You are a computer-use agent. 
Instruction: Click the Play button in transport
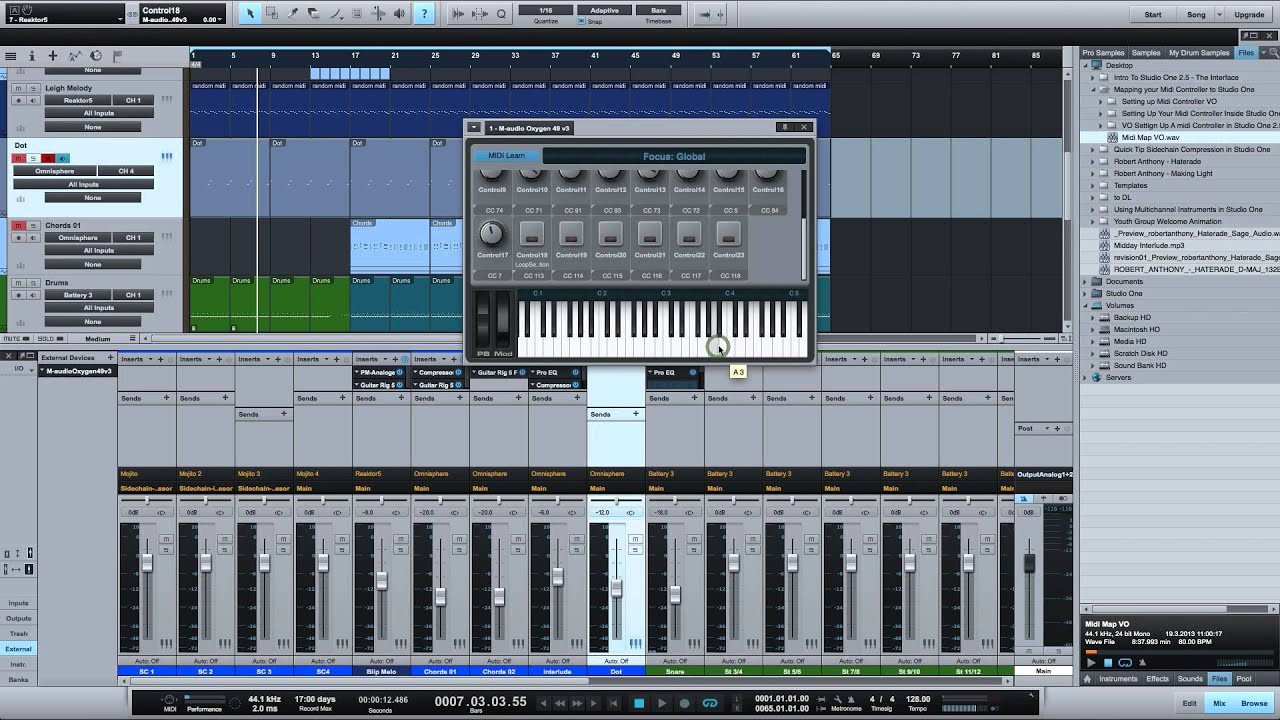click(661, 703)
